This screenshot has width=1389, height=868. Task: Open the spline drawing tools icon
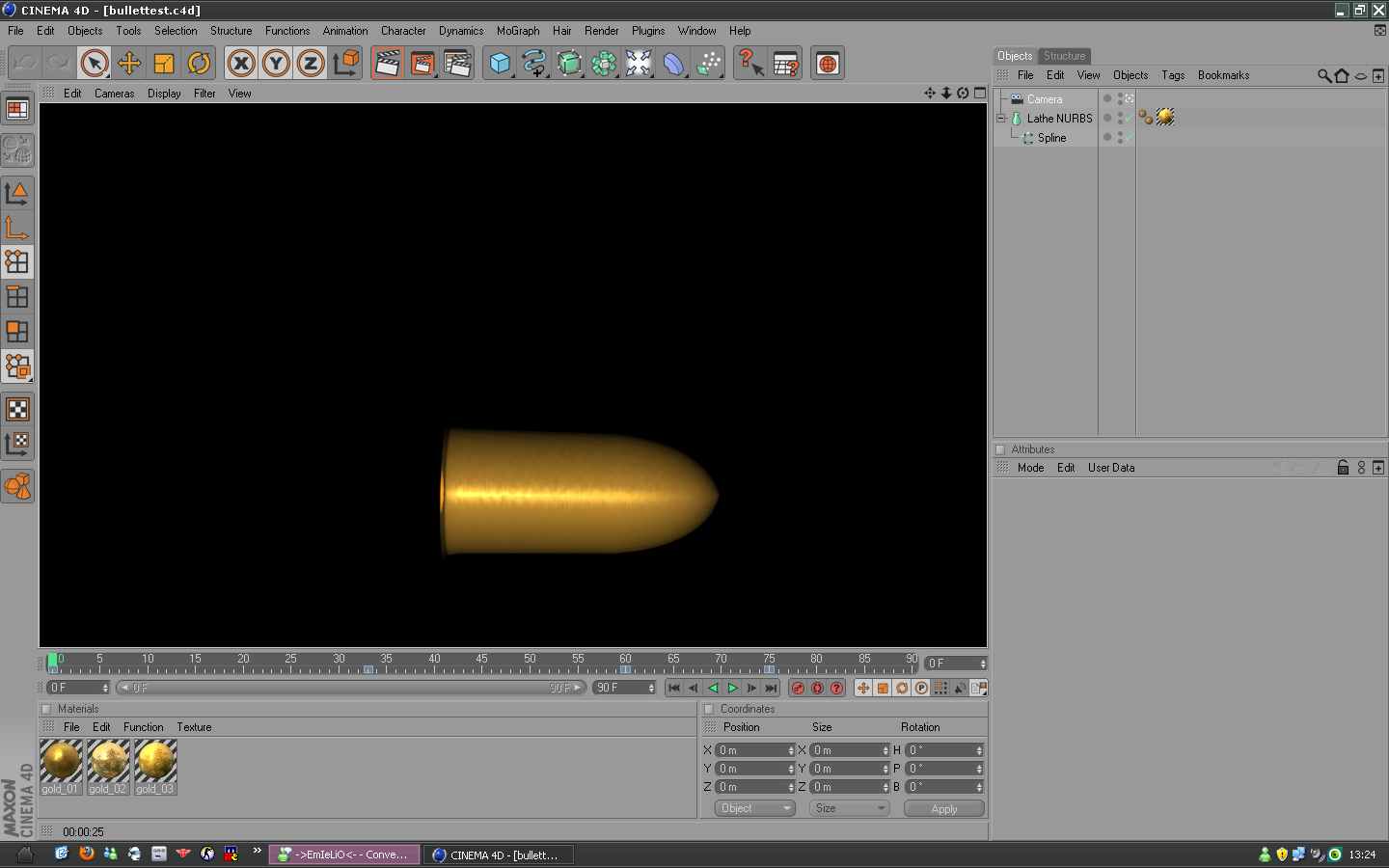(x=534, y=64)
